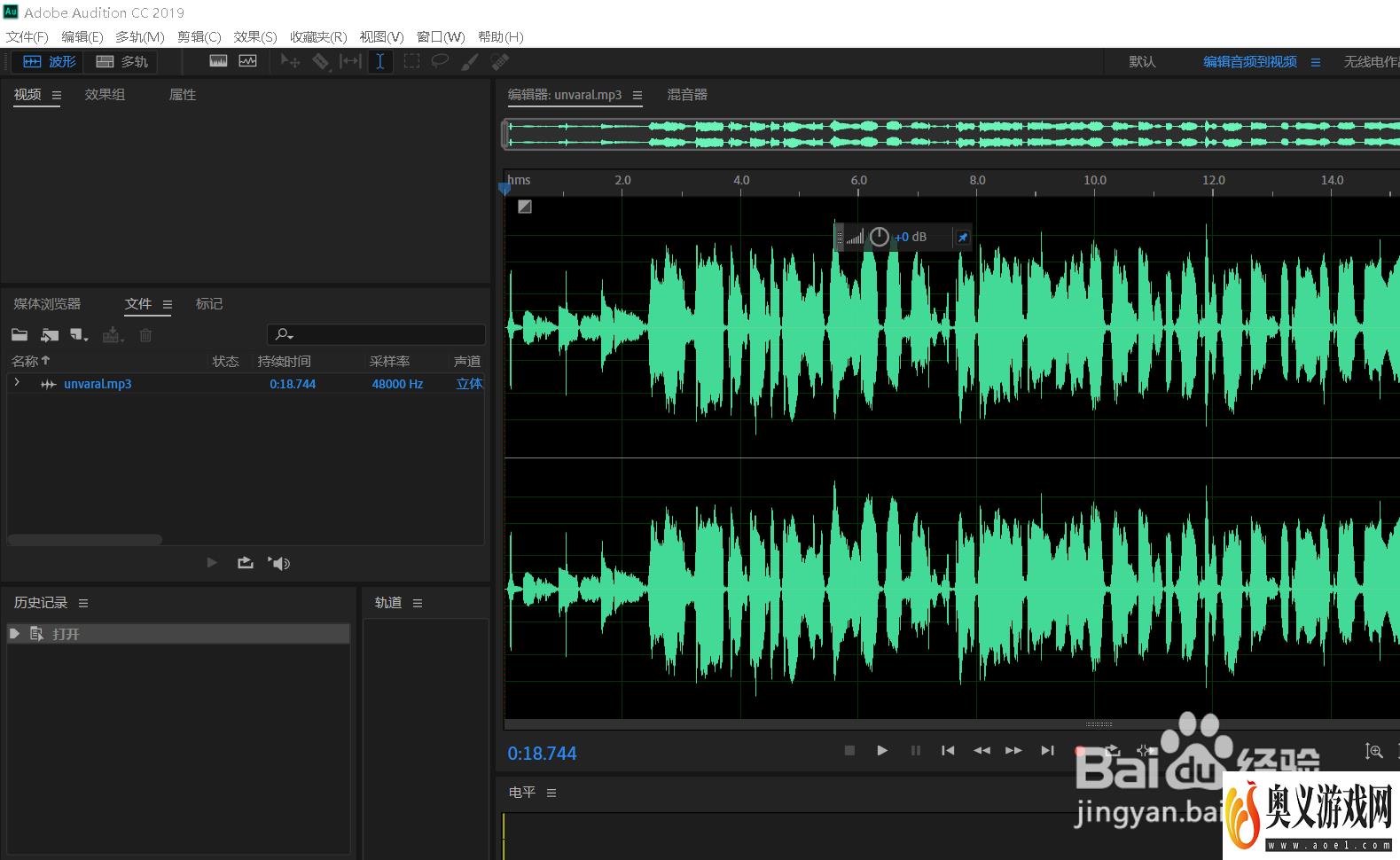Pause playback in the transport
The height and width of the screenshot is (860, 1400).
pos(916,750)
